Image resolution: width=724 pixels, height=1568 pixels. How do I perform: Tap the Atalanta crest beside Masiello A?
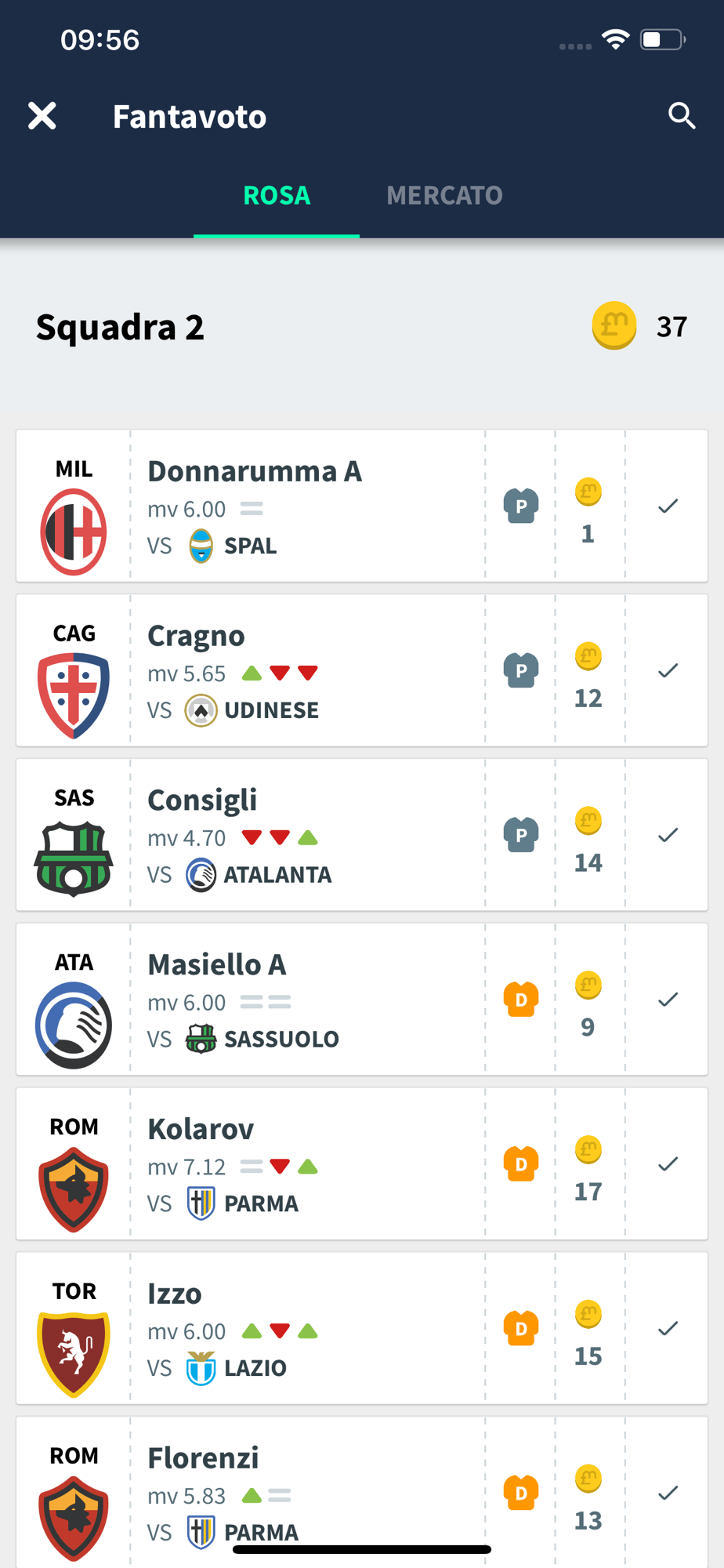(74, 1025)
